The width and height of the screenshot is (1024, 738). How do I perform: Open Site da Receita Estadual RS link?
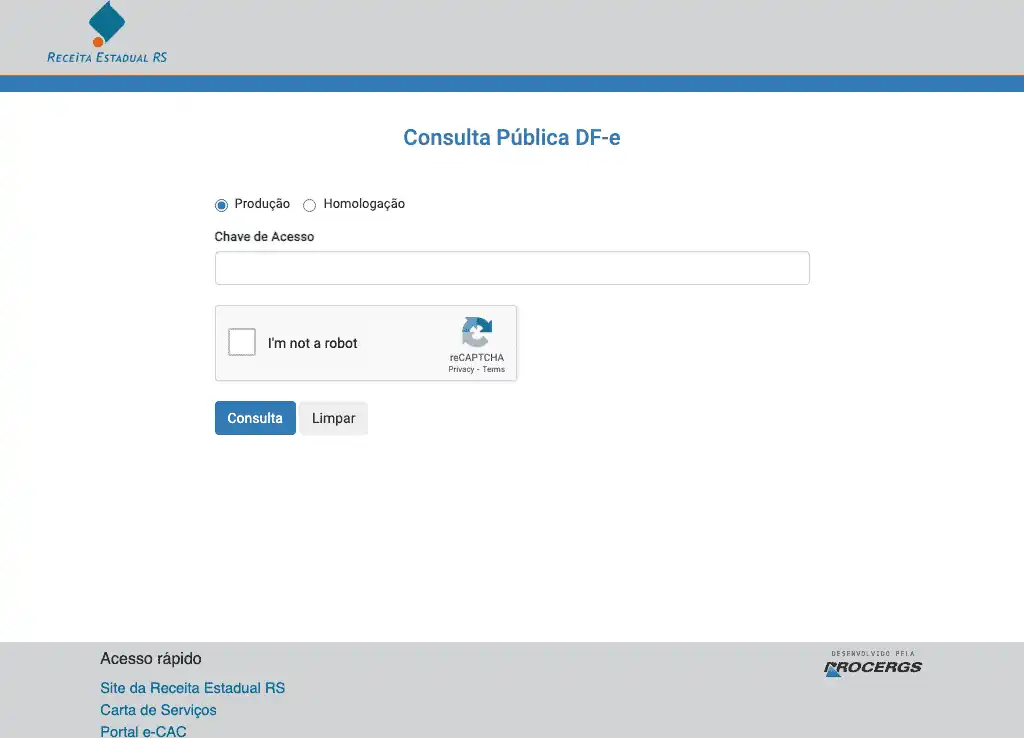[192, 688]
